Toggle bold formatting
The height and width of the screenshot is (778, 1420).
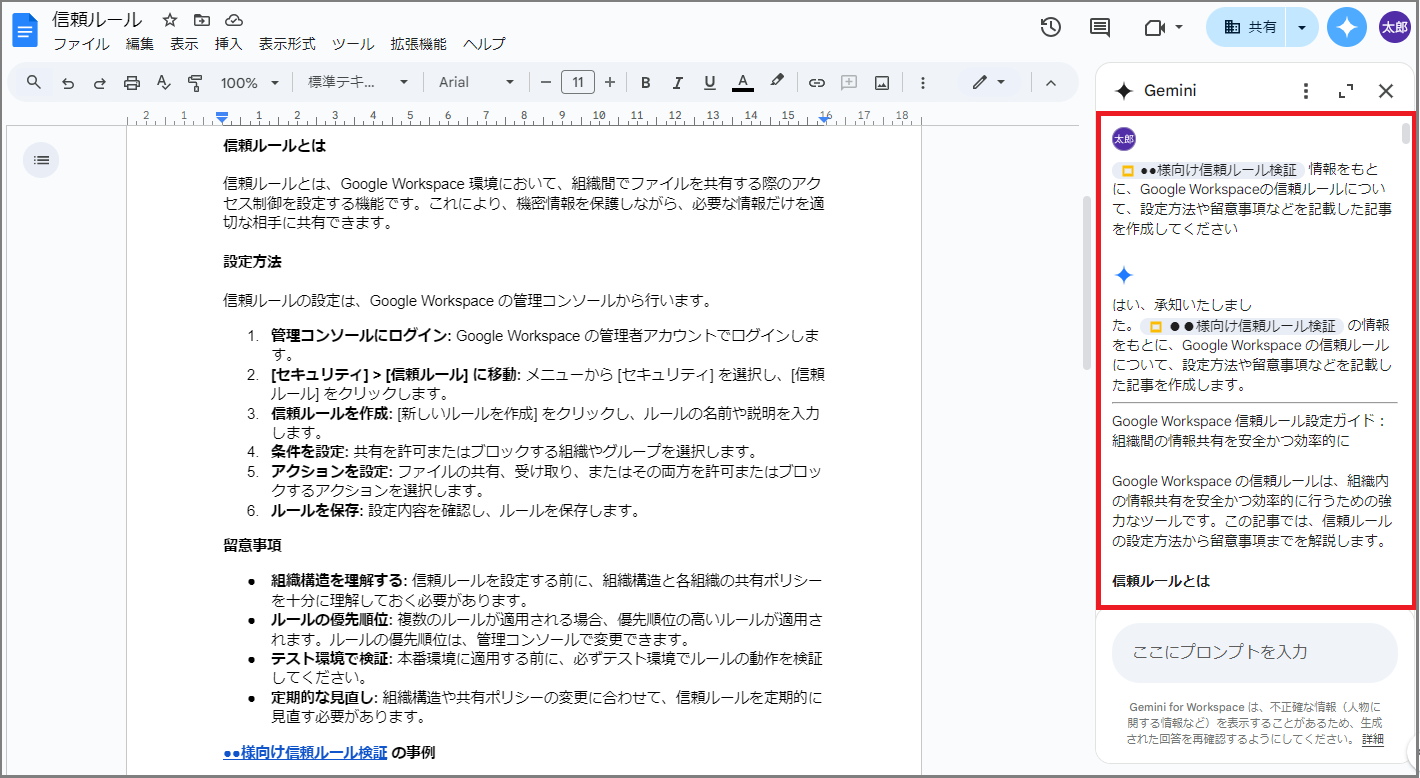pyautogui.click(x=645, y=82)
